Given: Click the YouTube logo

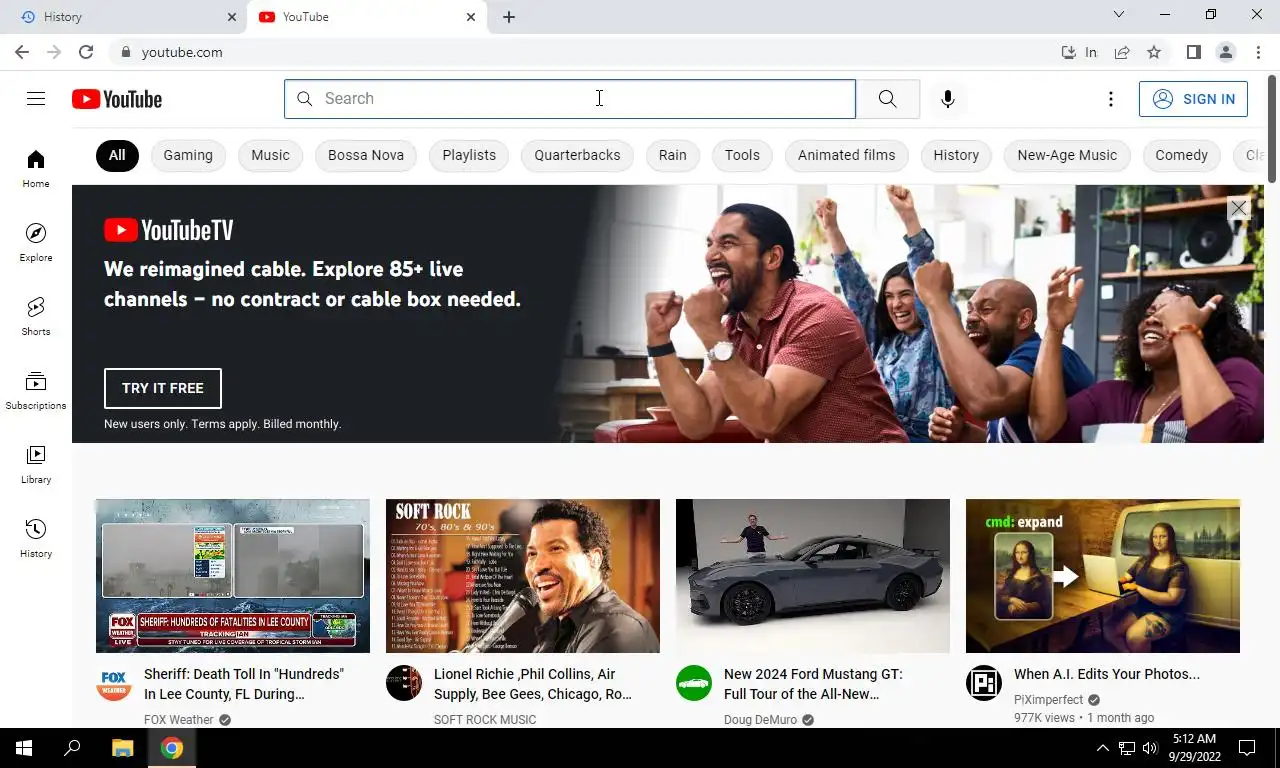Looking at the screenshot, I should coord(117,99).
